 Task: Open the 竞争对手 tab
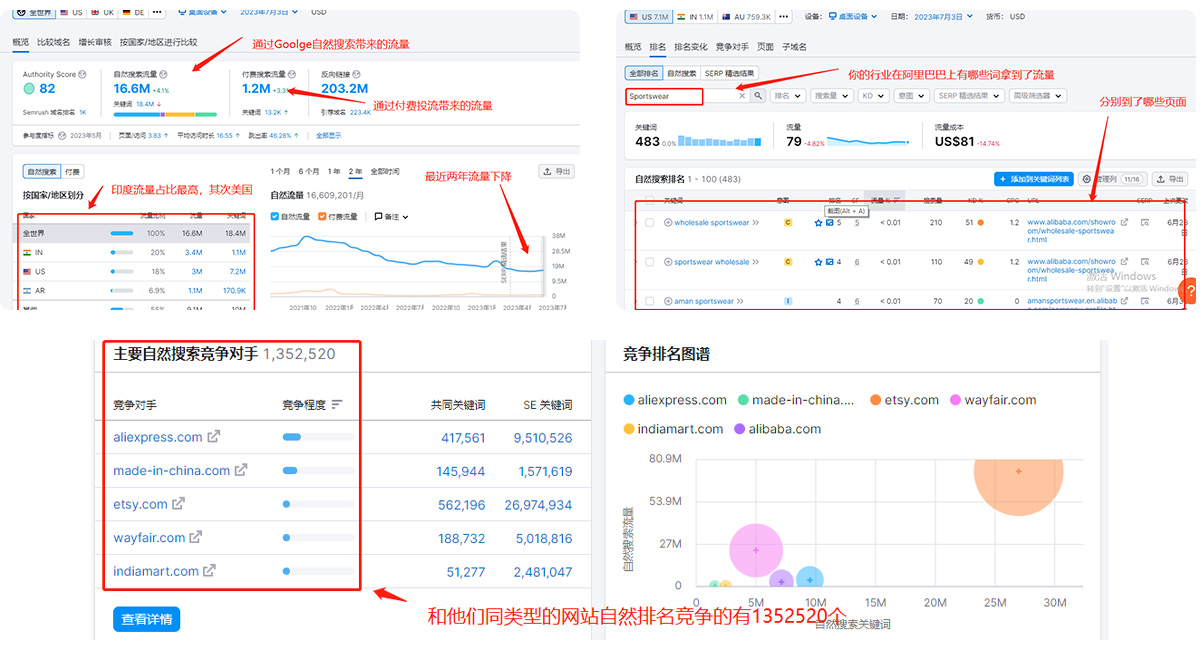click(x=732, y=47)
